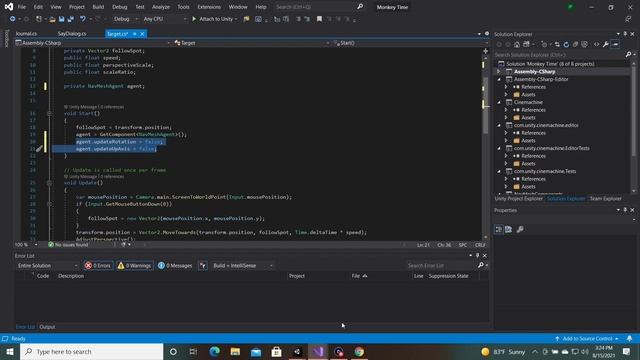Click the Collapse All icon in Solution Explorer
The image size is (640, 360).
pyautogui.click(x=575, y=44)
